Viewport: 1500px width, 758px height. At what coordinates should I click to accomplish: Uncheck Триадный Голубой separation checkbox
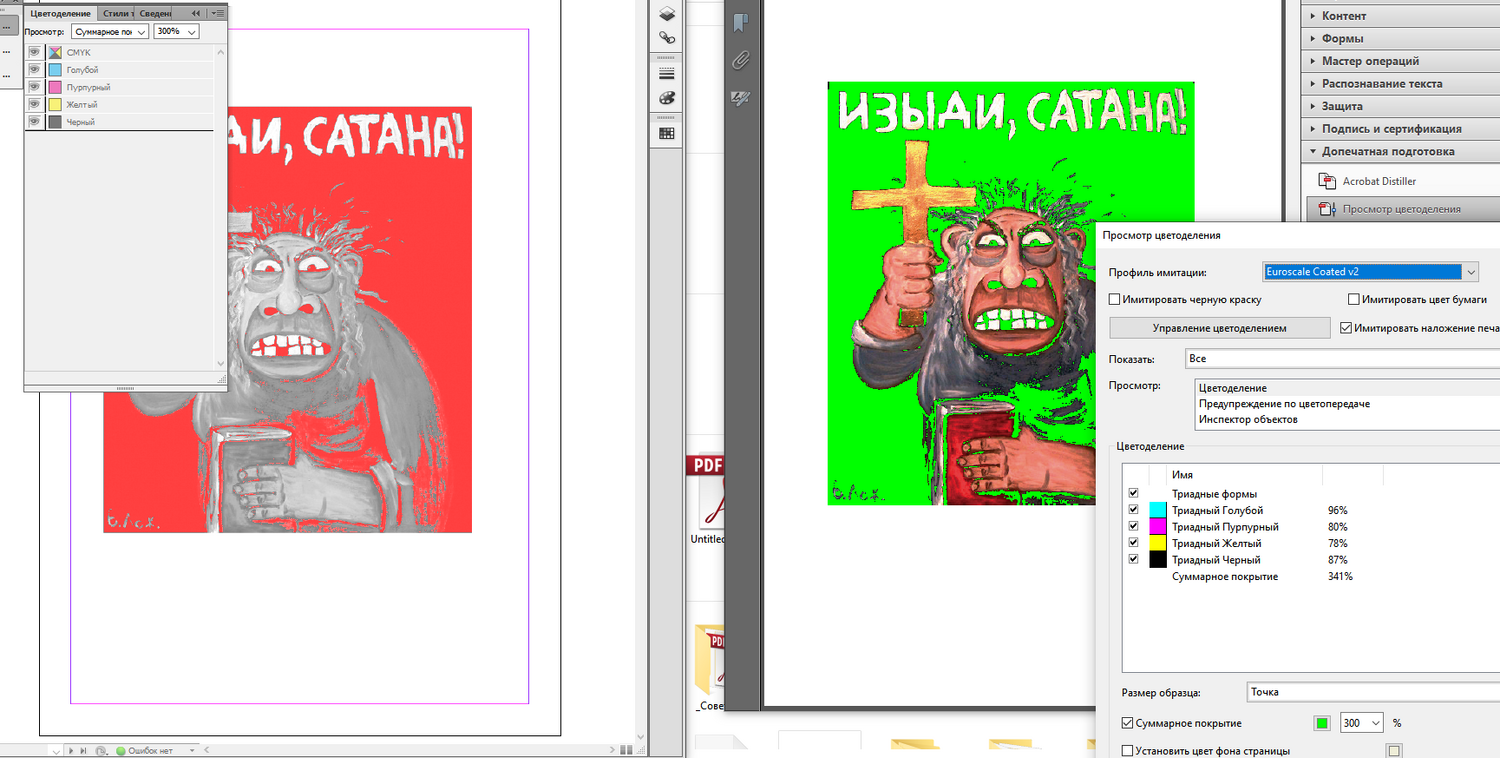tap(1133, 510)
